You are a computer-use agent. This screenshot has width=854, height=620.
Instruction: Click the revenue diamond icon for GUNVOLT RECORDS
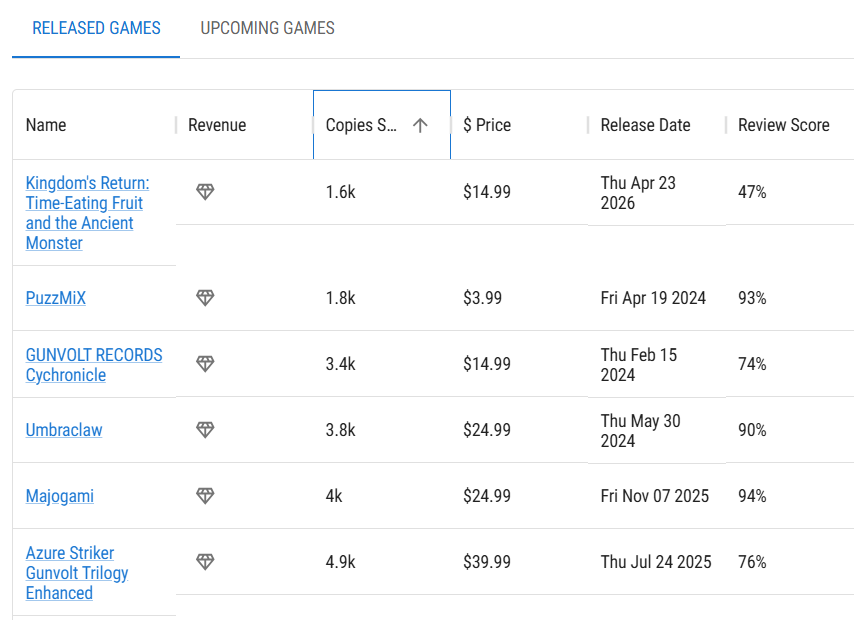coord(205,363)
